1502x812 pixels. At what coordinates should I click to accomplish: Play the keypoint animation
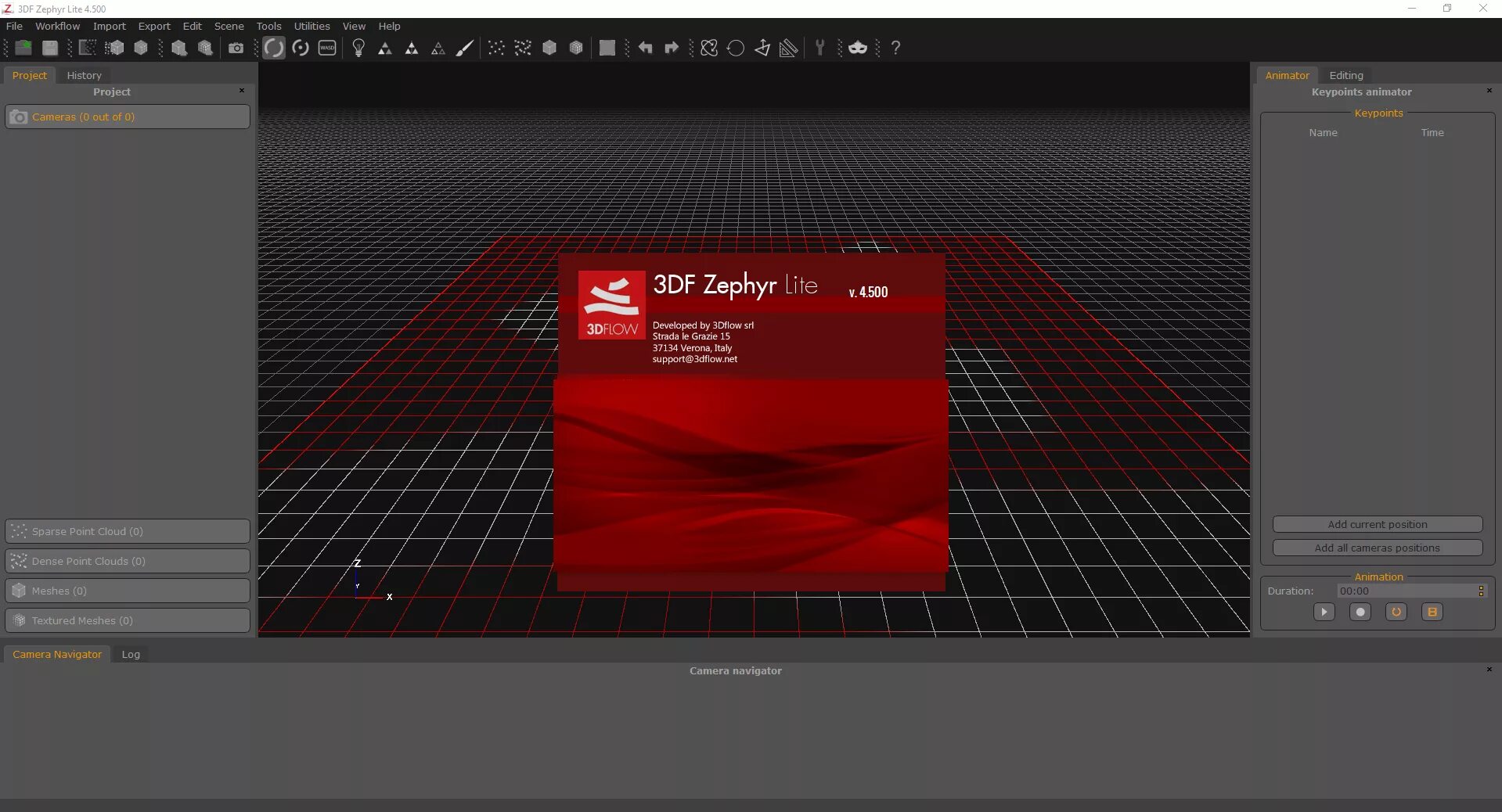(1324, 612)
